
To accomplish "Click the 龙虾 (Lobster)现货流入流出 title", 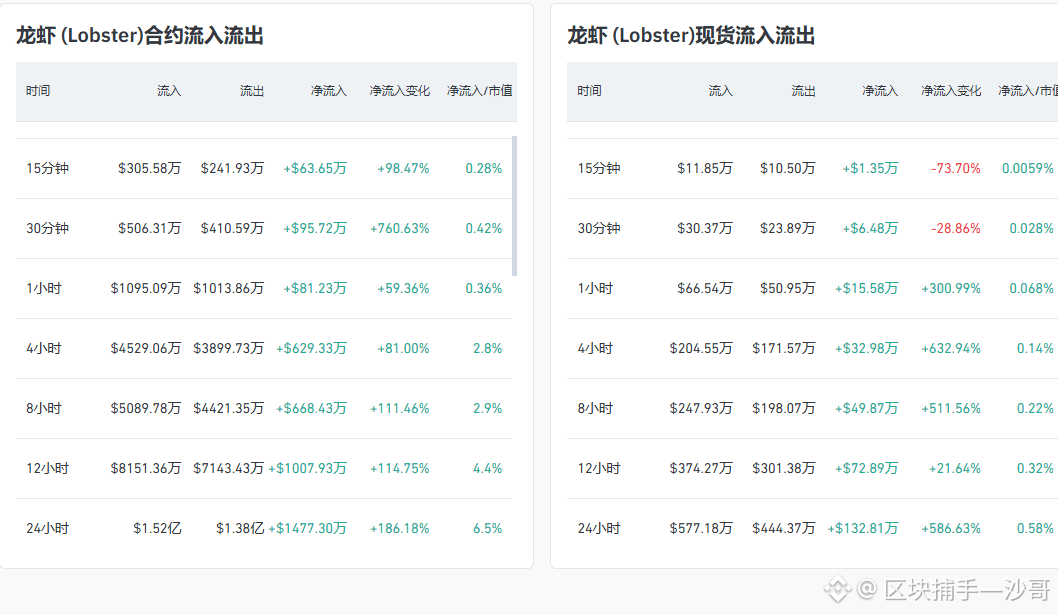I will click(691, 35).
